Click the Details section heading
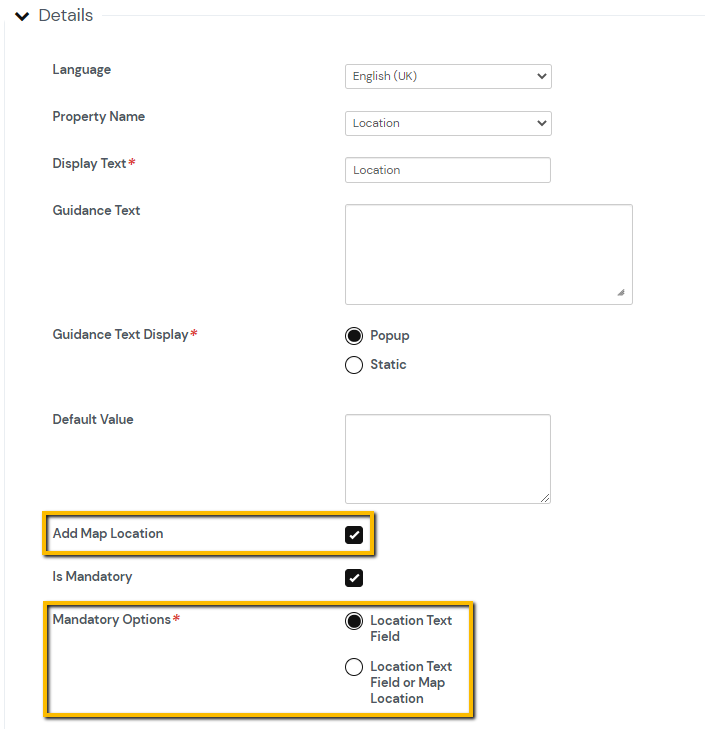This screenshot has width=705, height=729. [x=65, y=16]
